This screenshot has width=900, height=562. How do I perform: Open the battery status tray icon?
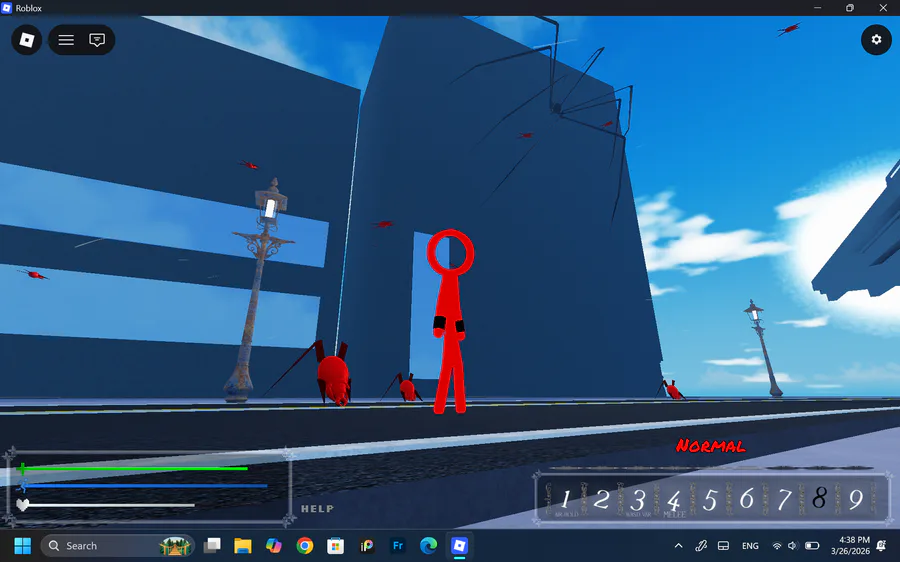(812, 545)
